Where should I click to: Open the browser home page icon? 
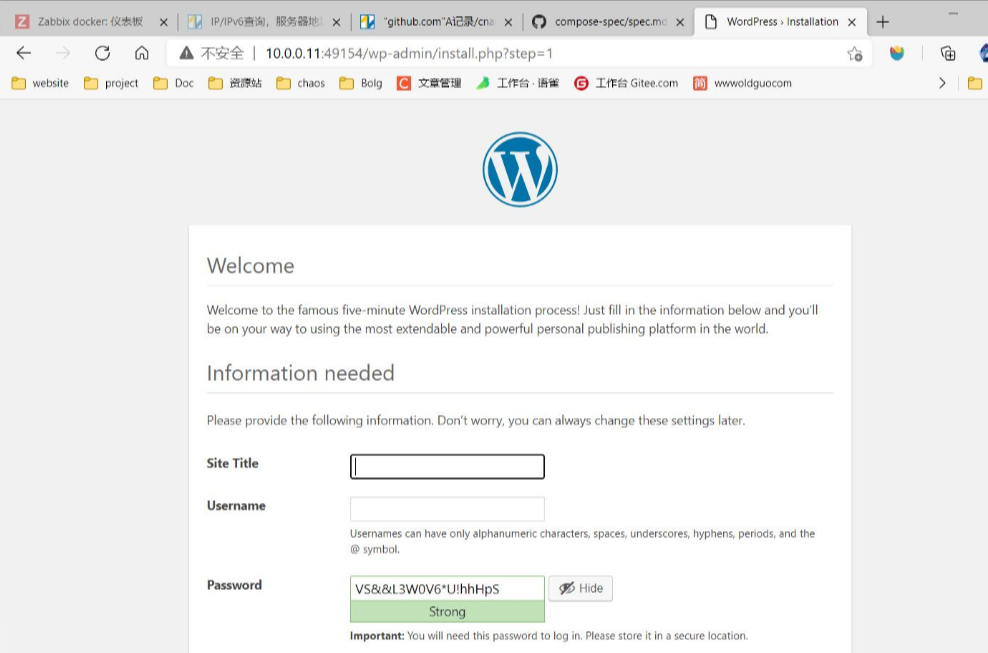tap(142, 54)
